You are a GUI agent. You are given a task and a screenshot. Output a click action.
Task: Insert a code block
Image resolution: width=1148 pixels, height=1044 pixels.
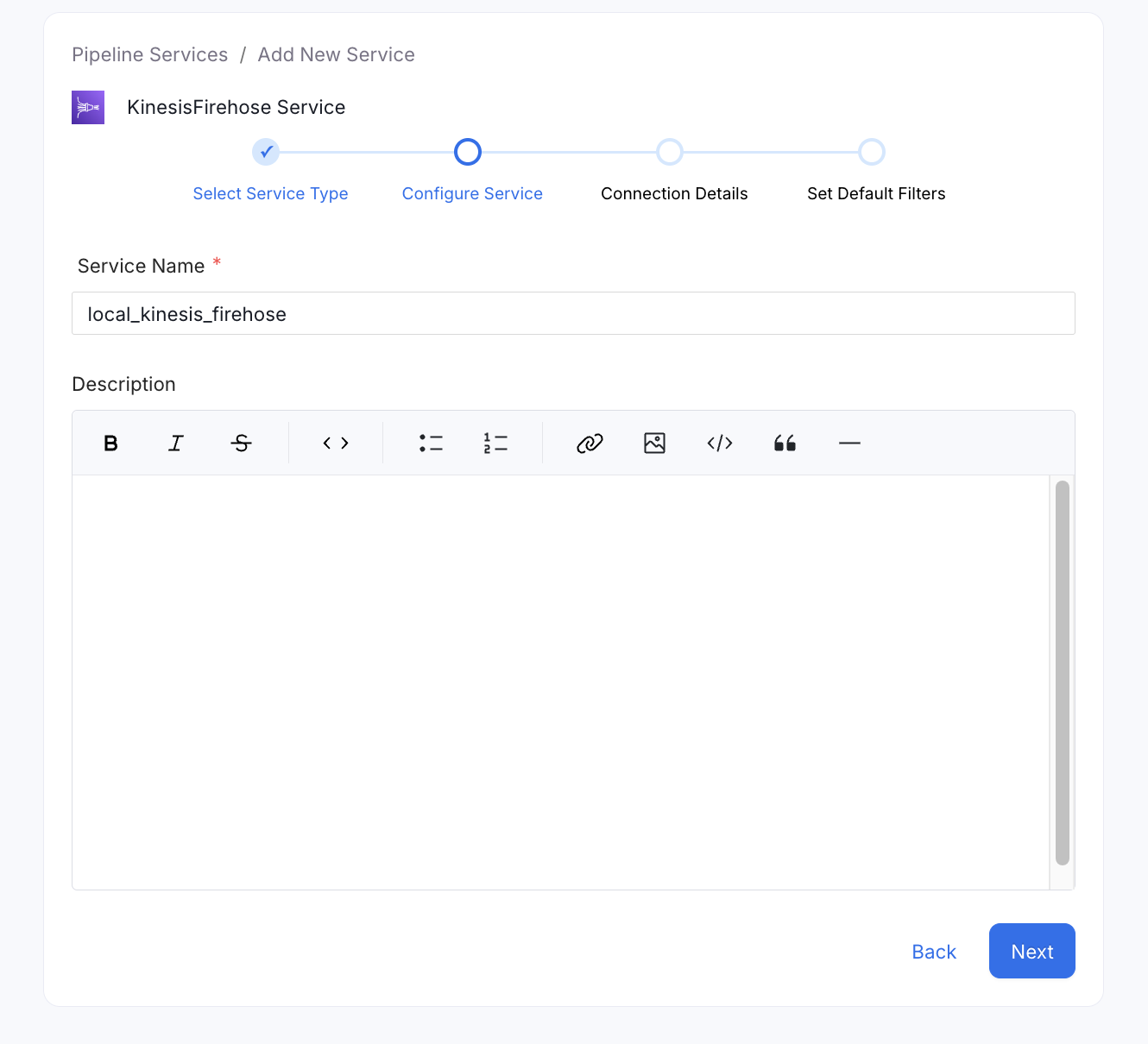coord(720,443)
